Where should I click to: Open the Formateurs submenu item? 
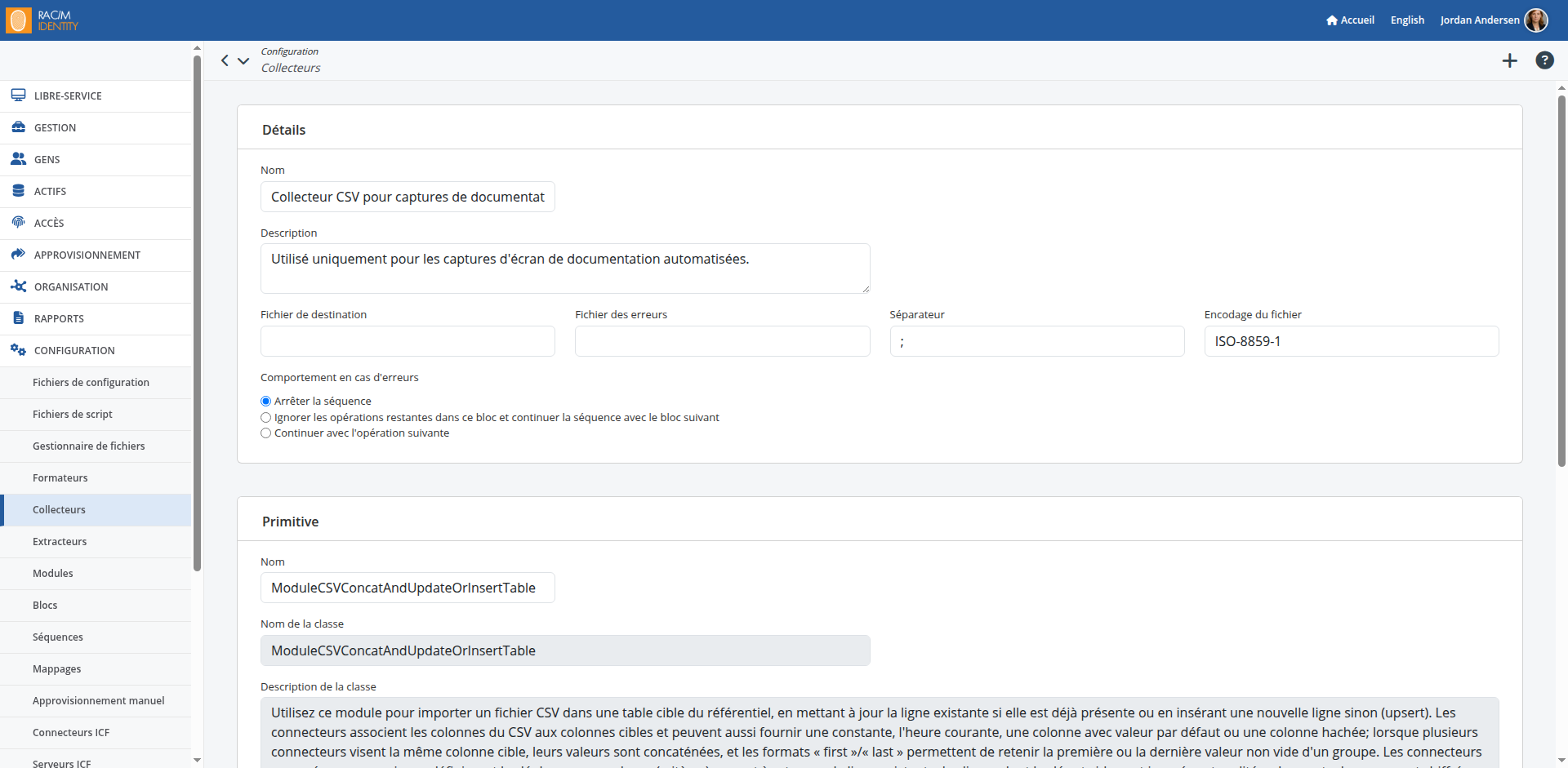coord(96,478)
